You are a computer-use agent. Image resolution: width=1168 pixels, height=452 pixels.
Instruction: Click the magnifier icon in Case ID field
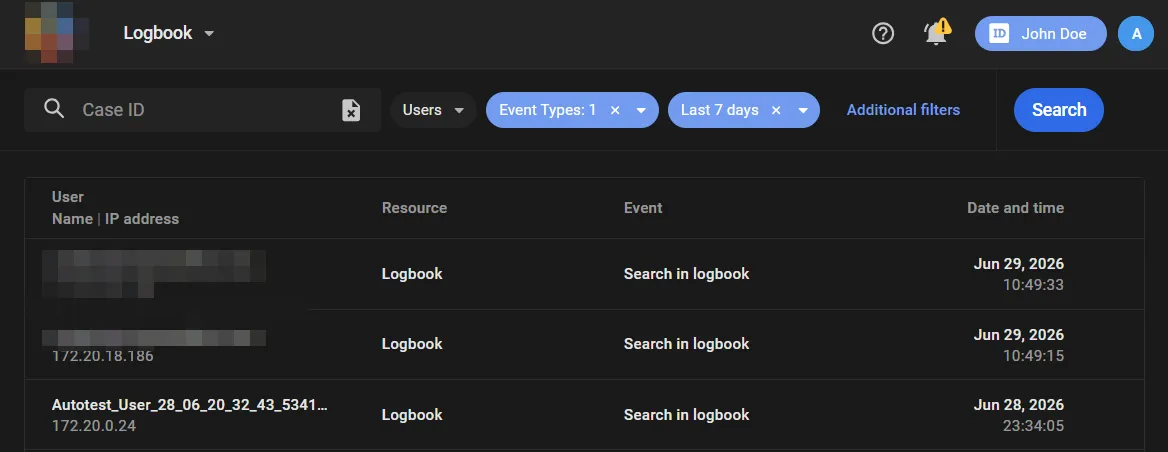pyautogui.click(x=54, y=109)
